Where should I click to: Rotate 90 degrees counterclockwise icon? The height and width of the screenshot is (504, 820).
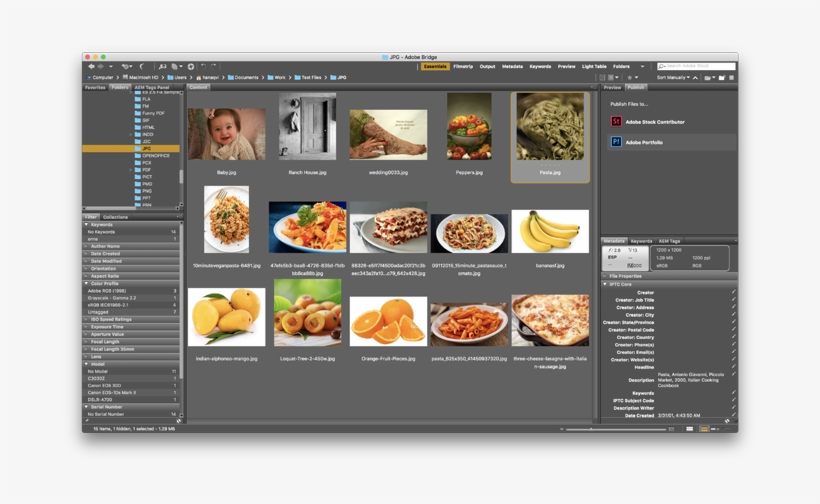click(x=203, y=66)
